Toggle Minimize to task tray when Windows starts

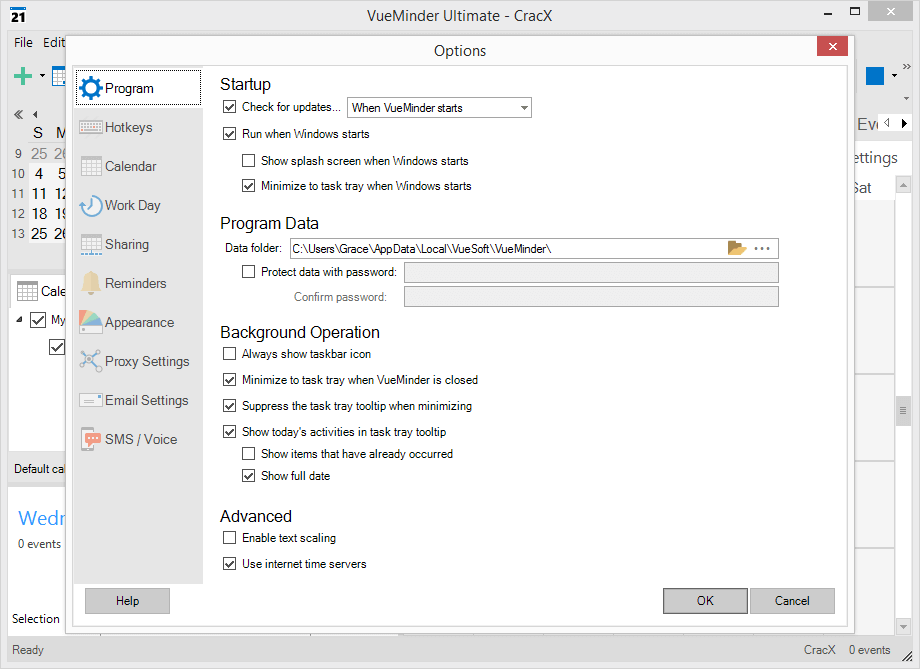click(x=249, y=186)
